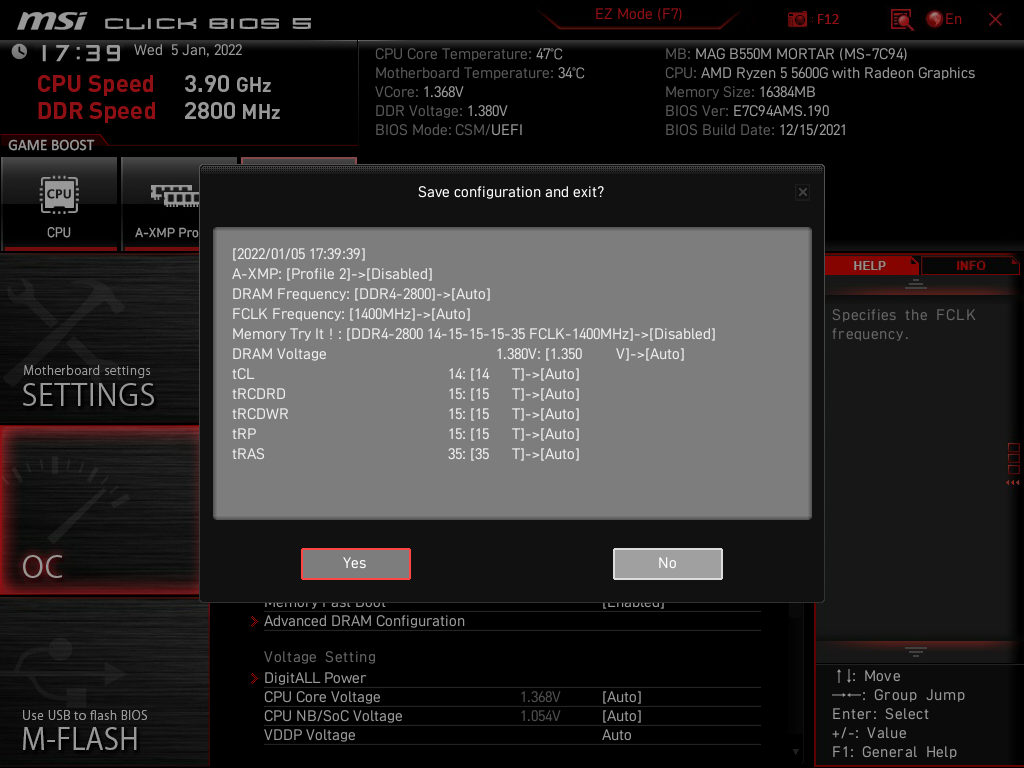
Task: Open the OC overclocking section
Action: click(x=100, y=511)
